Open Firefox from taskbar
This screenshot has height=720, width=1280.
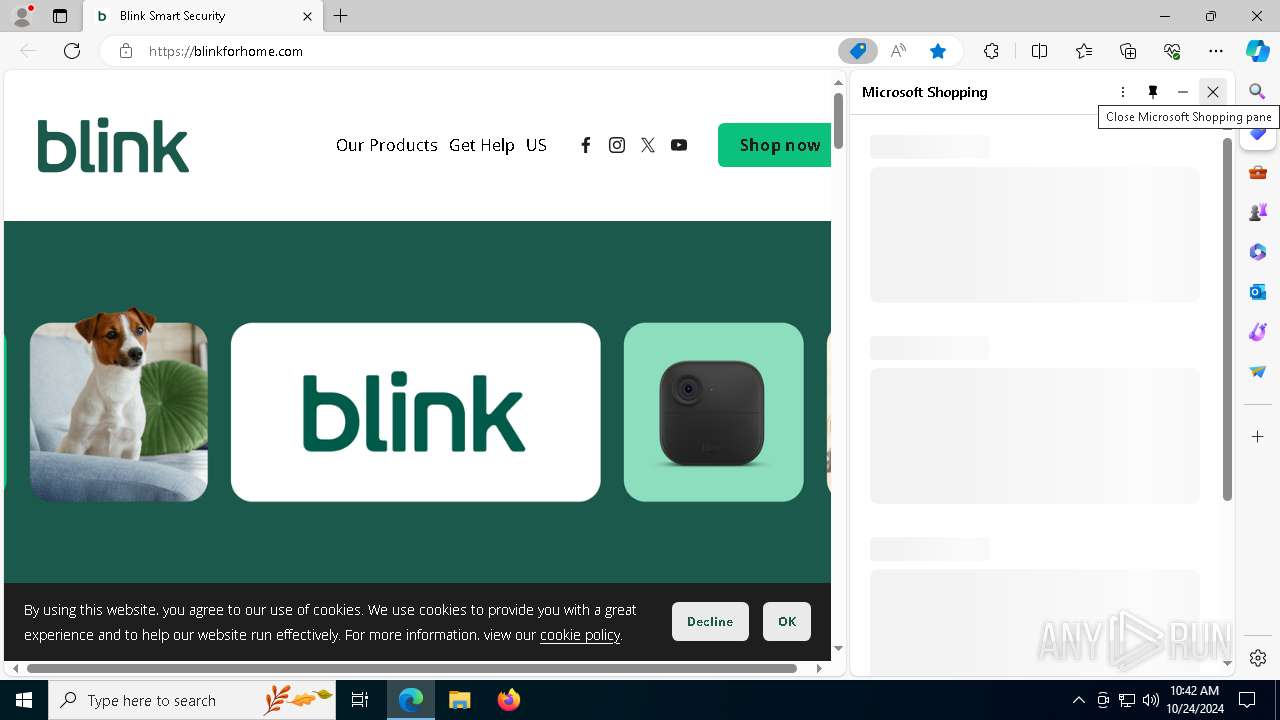click(x=509, y=700)
